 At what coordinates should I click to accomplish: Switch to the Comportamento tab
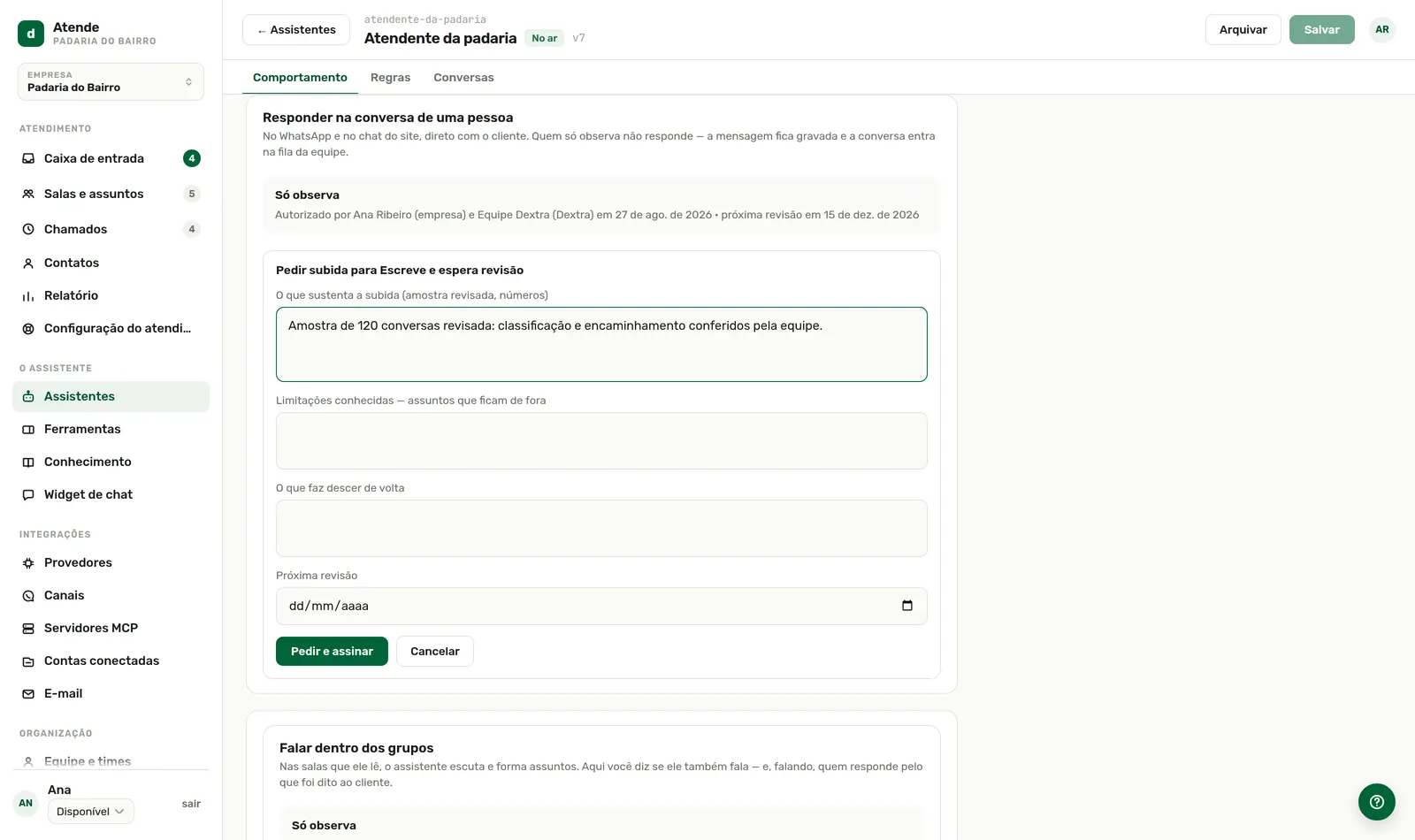[x=300, y=78]
